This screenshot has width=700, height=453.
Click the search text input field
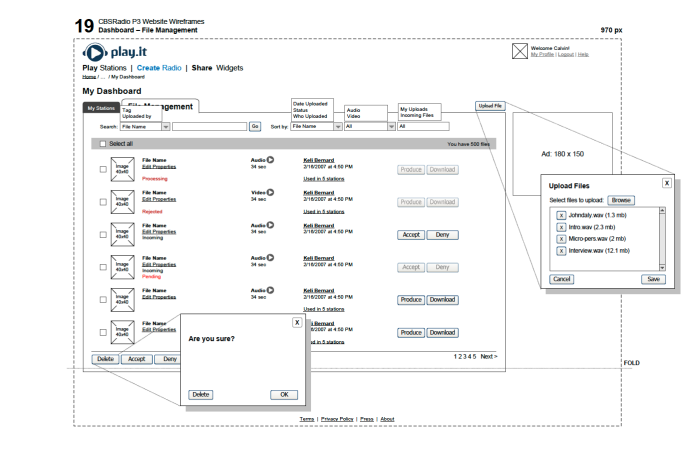tap(209, 127)
